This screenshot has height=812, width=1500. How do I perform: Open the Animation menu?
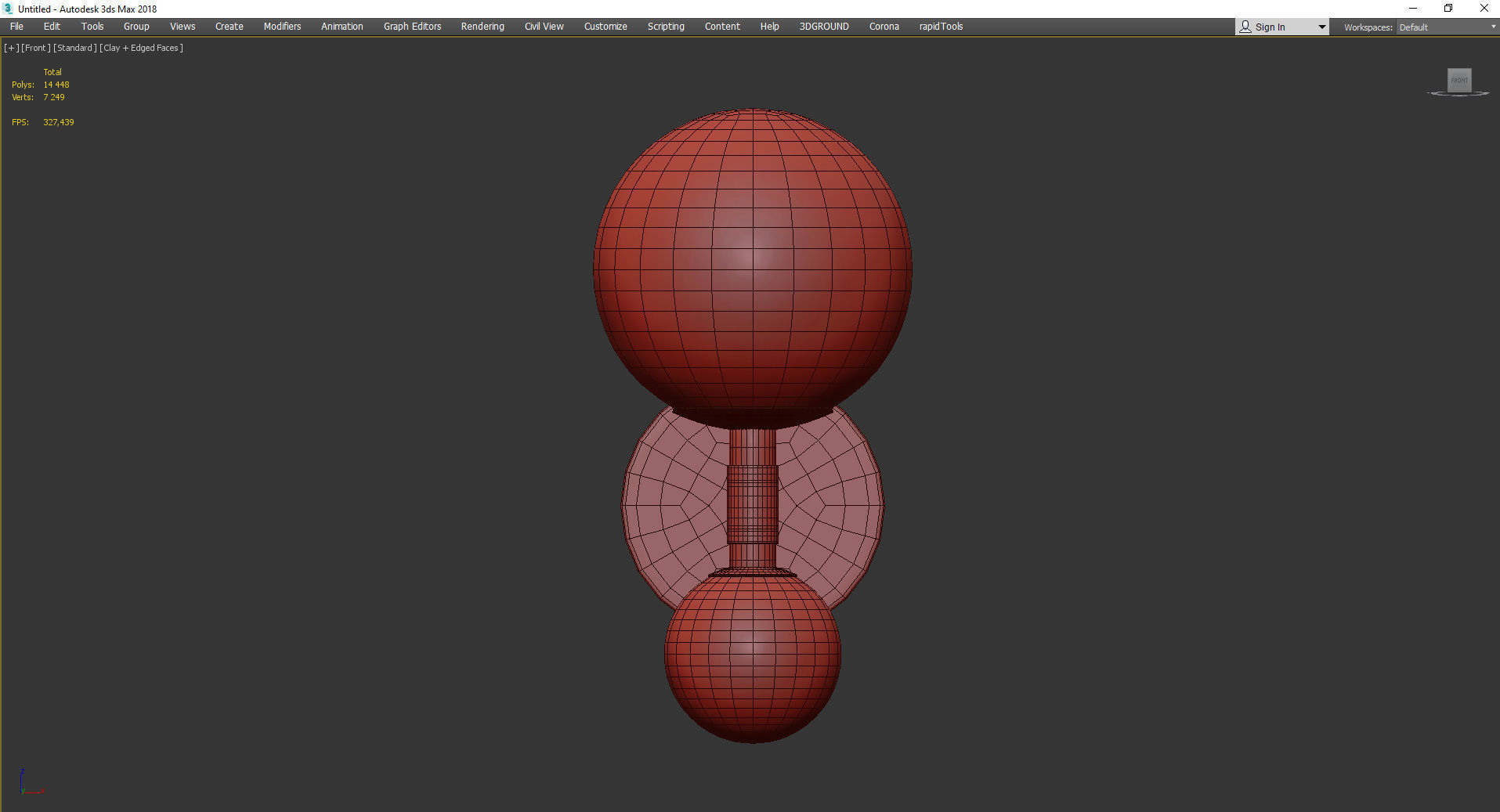pyautogui.click(x=342, y=27)
